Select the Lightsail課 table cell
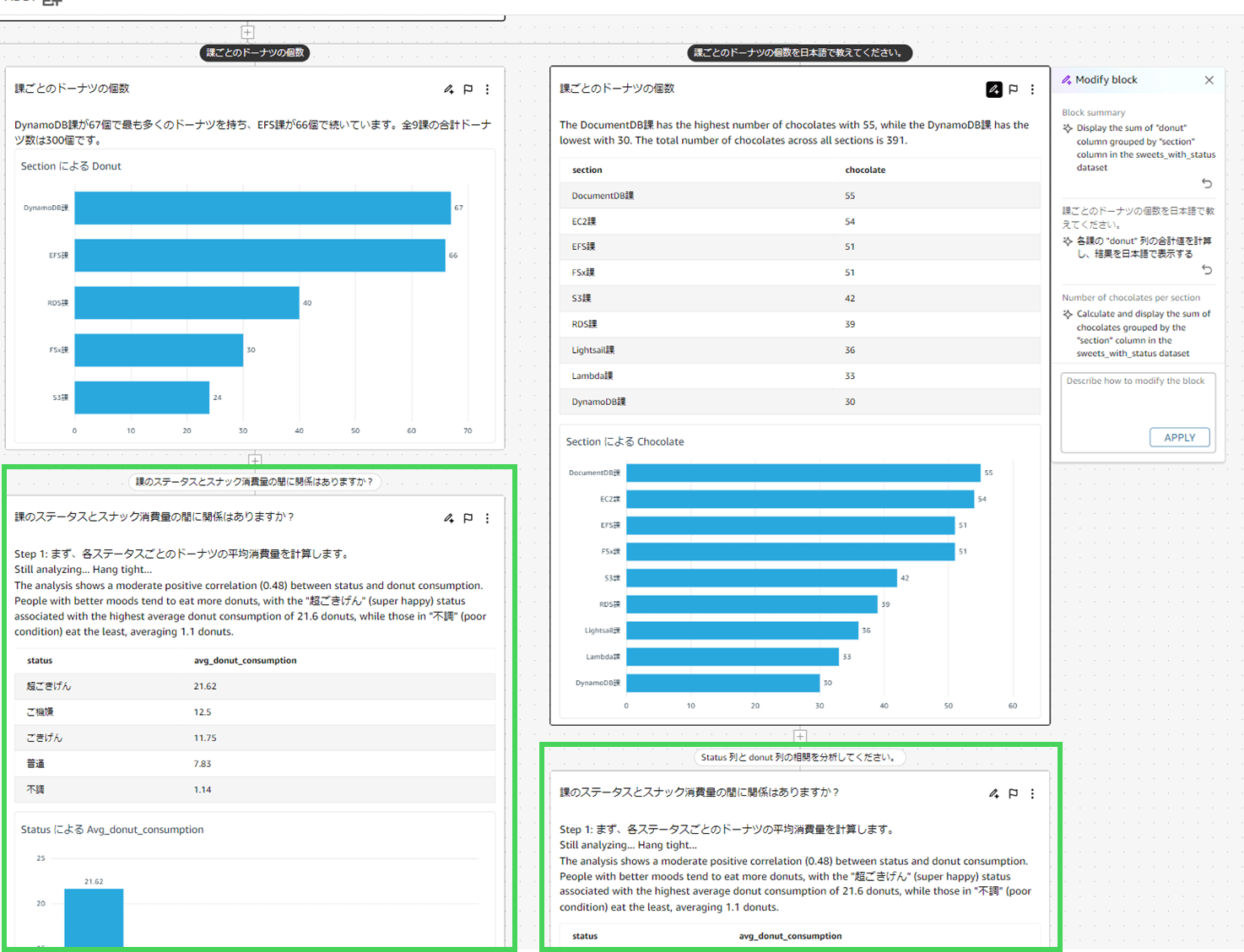The width and height of the screenshot is (1244, 952). point(593,350)
